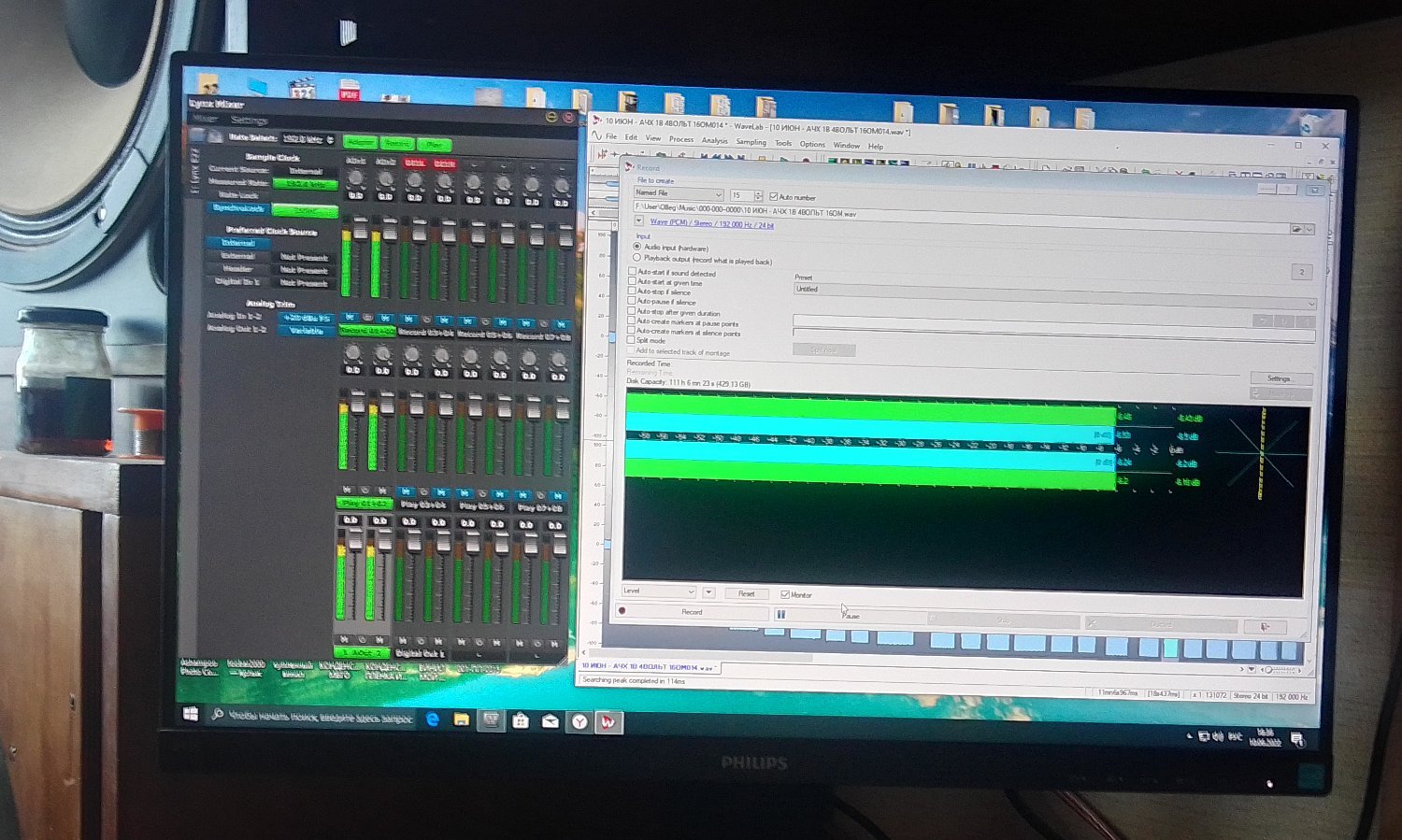This screenshot has height=840, width=1402.
Task: Open the Settings menu in Lynx Mixer
Action: [249, 120]
